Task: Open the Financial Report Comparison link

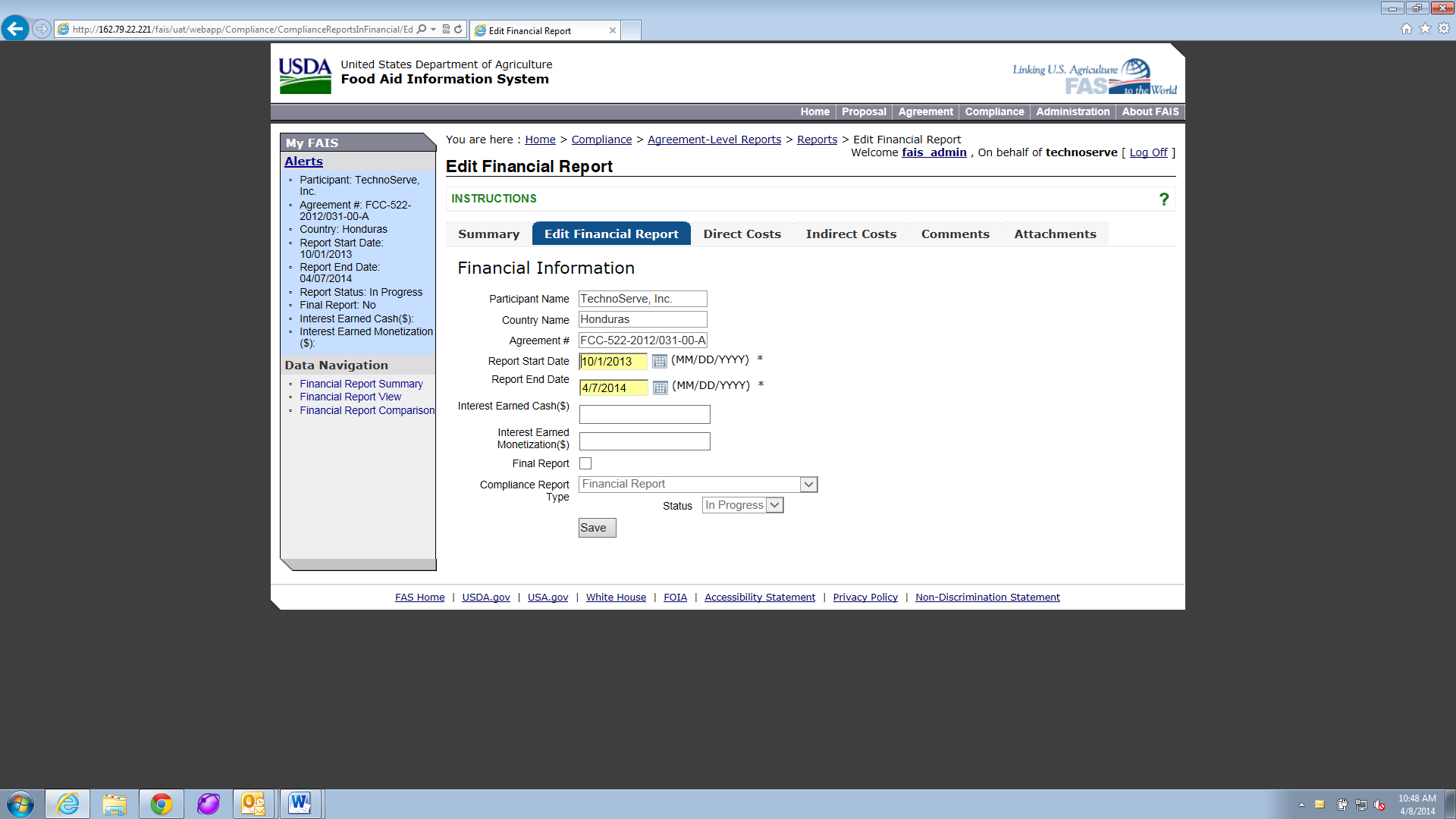Action: pos(367,410)
